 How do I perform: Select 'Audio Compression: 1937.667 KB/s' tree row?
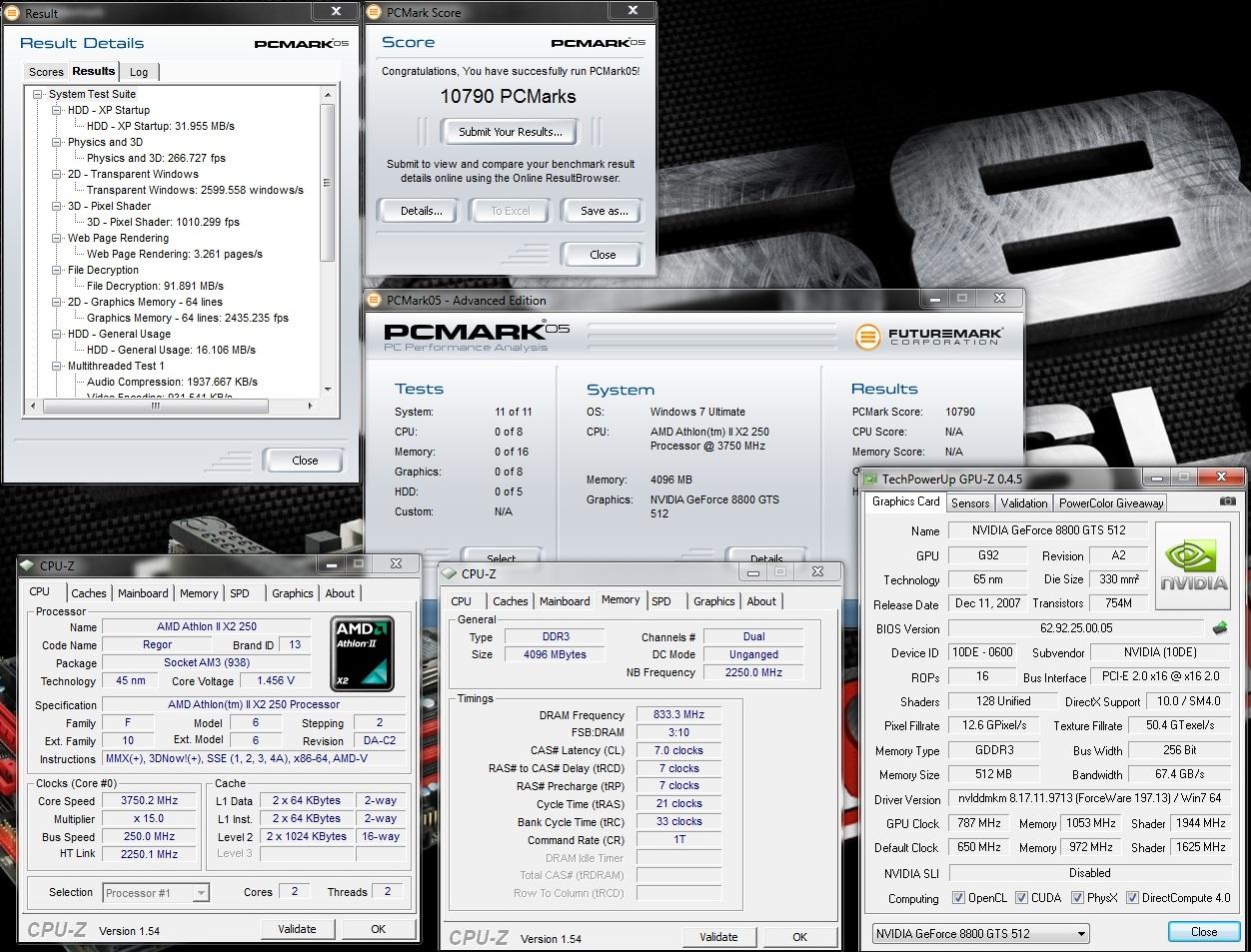click(x=172, y=382)
